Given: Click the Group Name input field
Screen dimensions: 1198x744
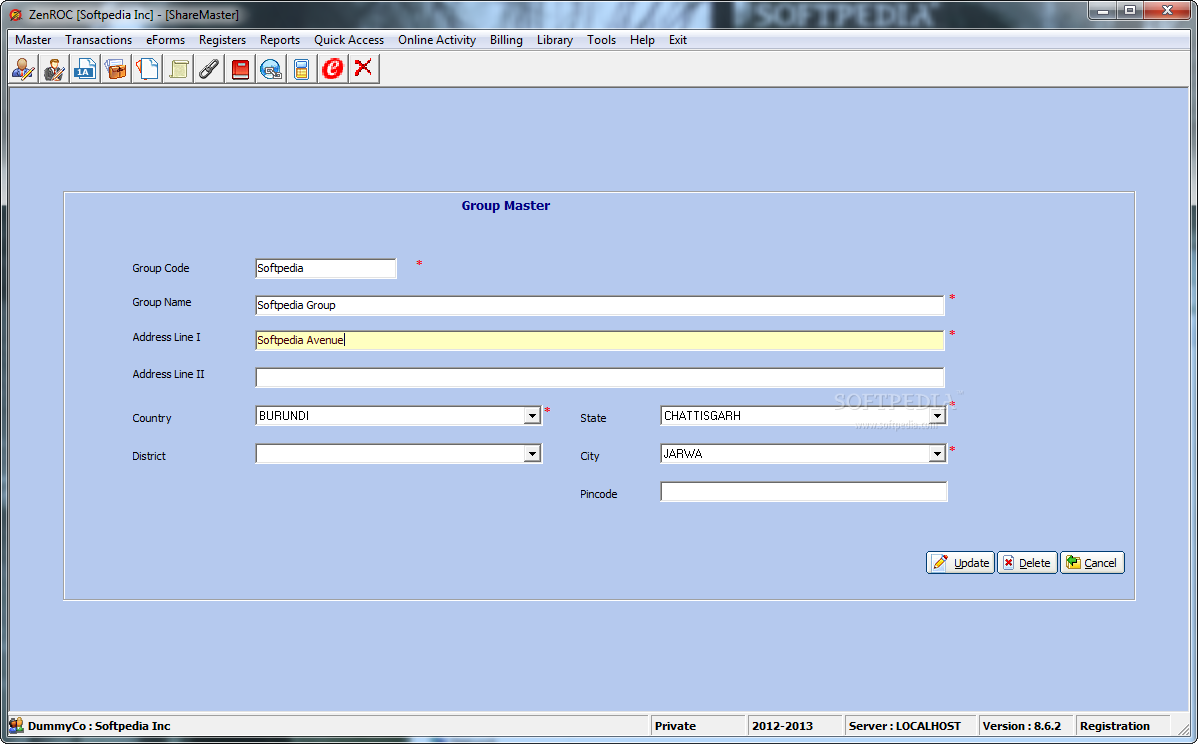Looking at the screenshot, I should click(x=600, y=305).
